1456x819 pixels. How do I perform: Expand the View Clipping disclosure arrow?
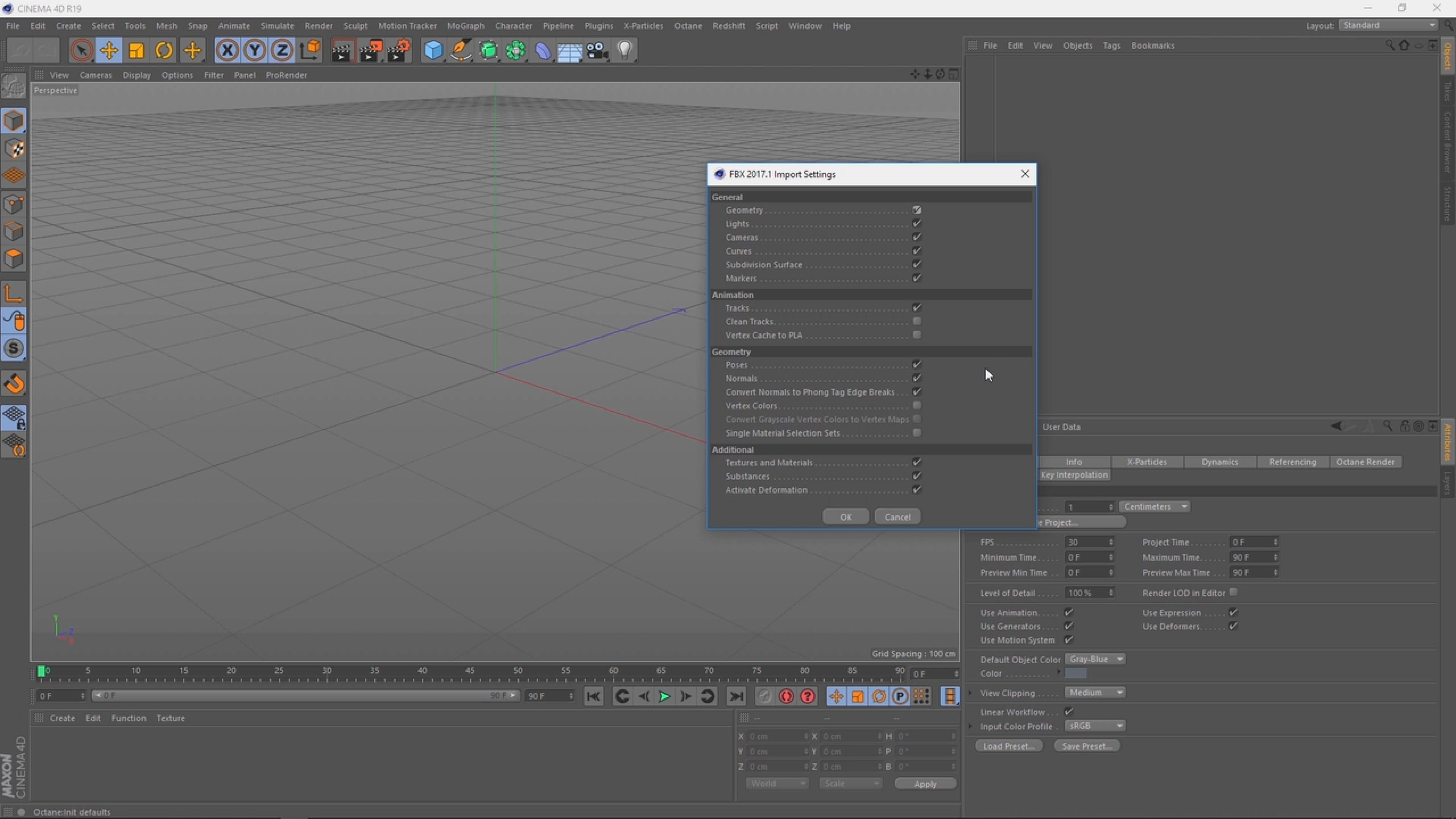coord(971,693)
